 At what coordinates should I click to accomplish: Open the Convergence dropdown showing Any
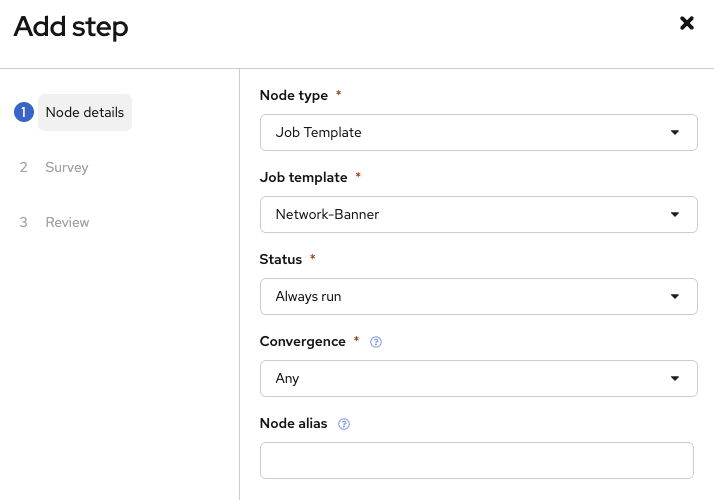coord(479,378)
